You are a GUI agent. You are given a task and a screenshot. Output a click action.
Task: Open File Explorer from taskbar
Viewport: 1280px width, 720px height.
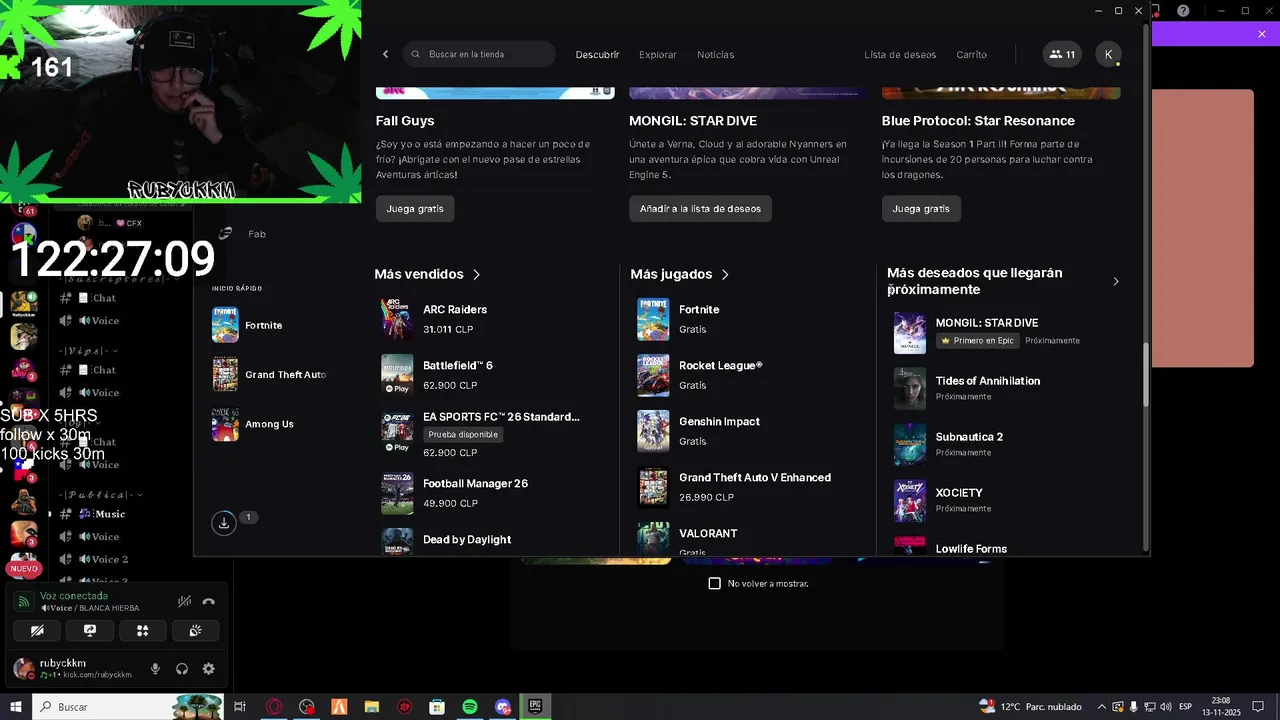coord(371,707)
